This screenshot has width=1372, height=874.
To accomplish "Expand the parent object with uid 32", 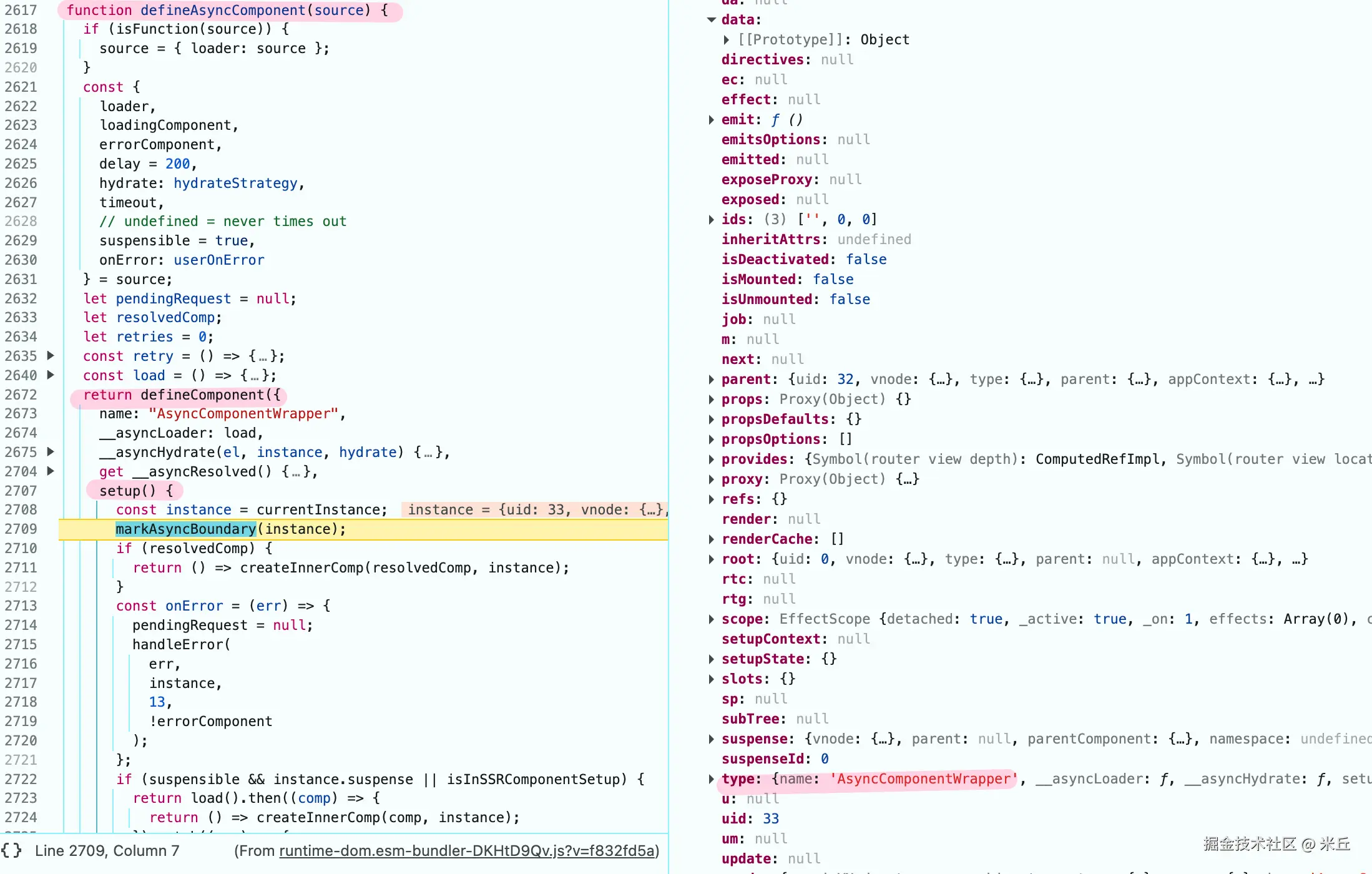I will pyautogui.click(x=711, y=380).
